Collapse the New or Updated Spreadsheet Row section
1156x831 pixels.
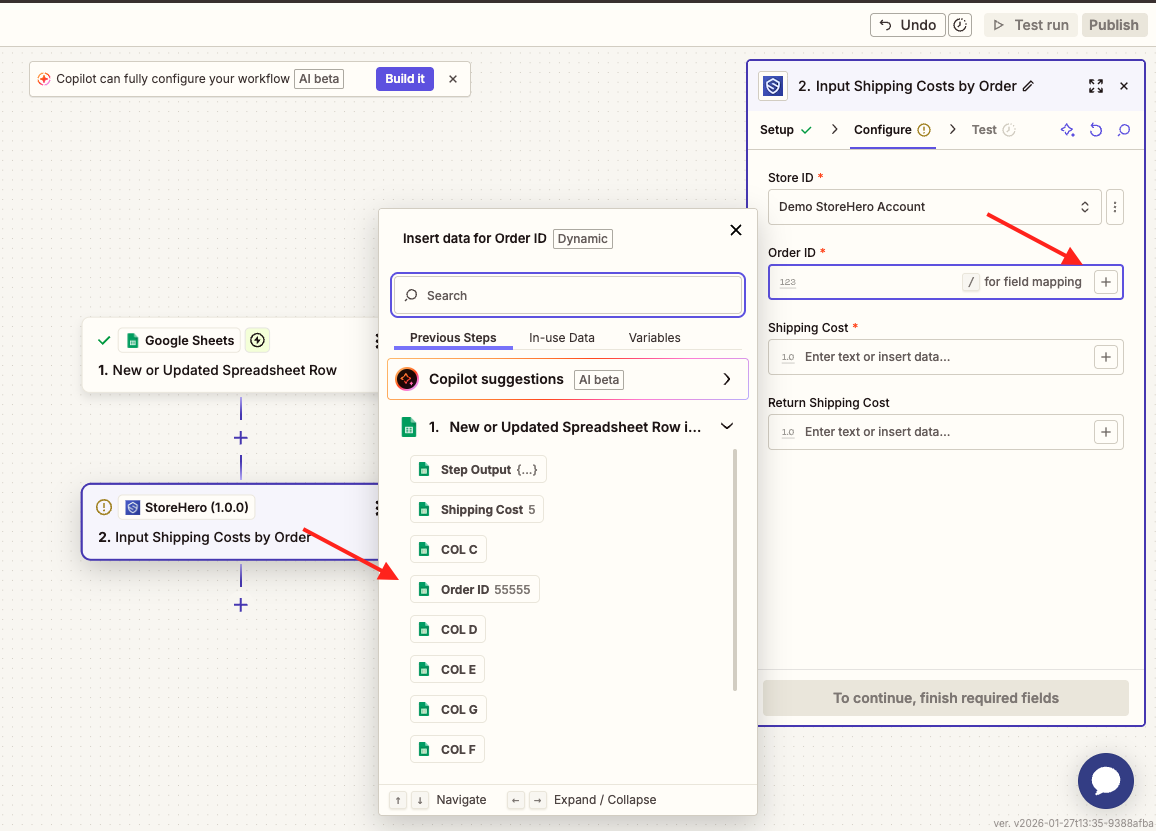pyautogui.click(x=727, y=427)
